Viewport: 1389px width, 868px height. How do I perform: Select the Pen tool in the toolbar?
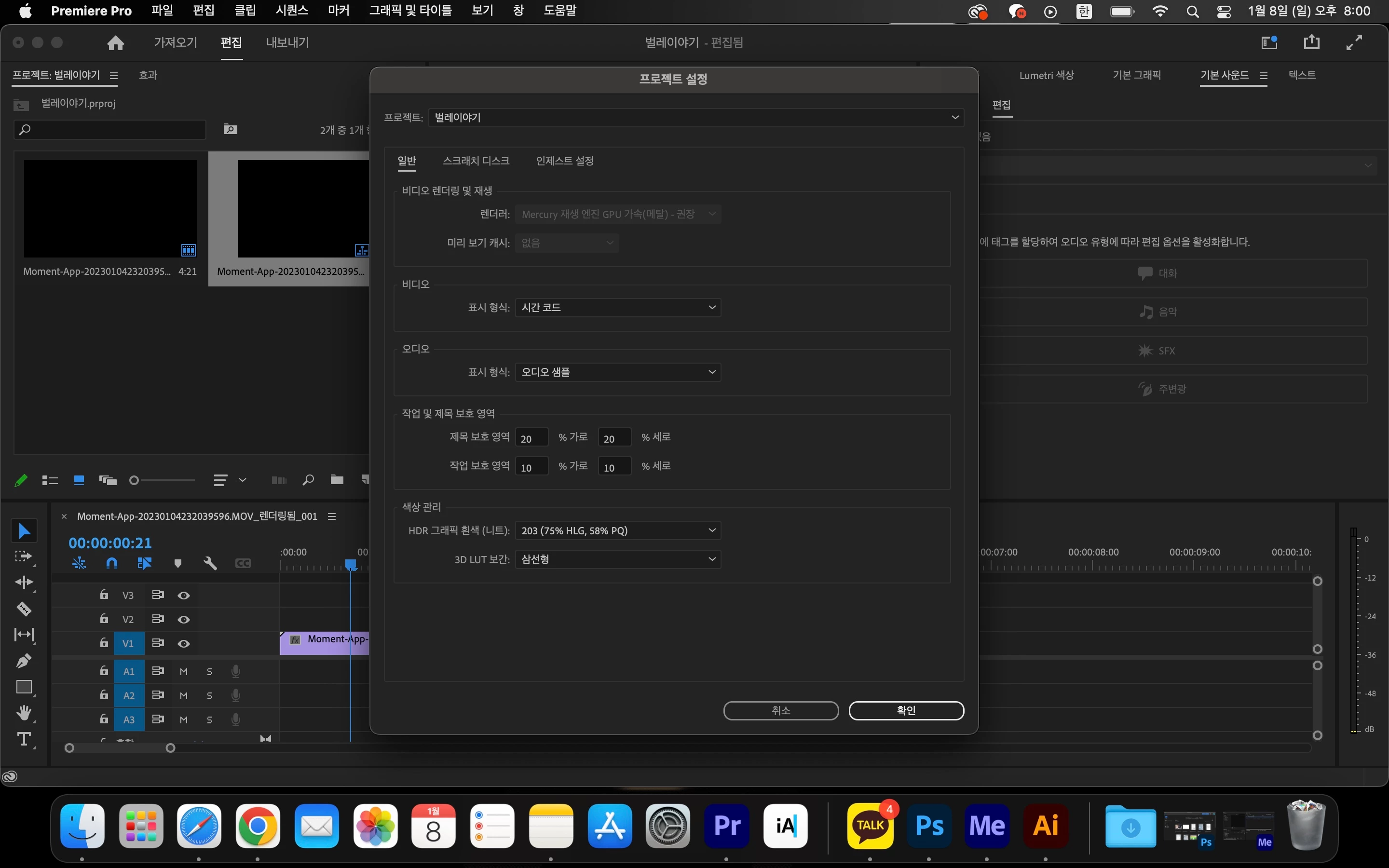pyautogui.click(x=24, y=661)
